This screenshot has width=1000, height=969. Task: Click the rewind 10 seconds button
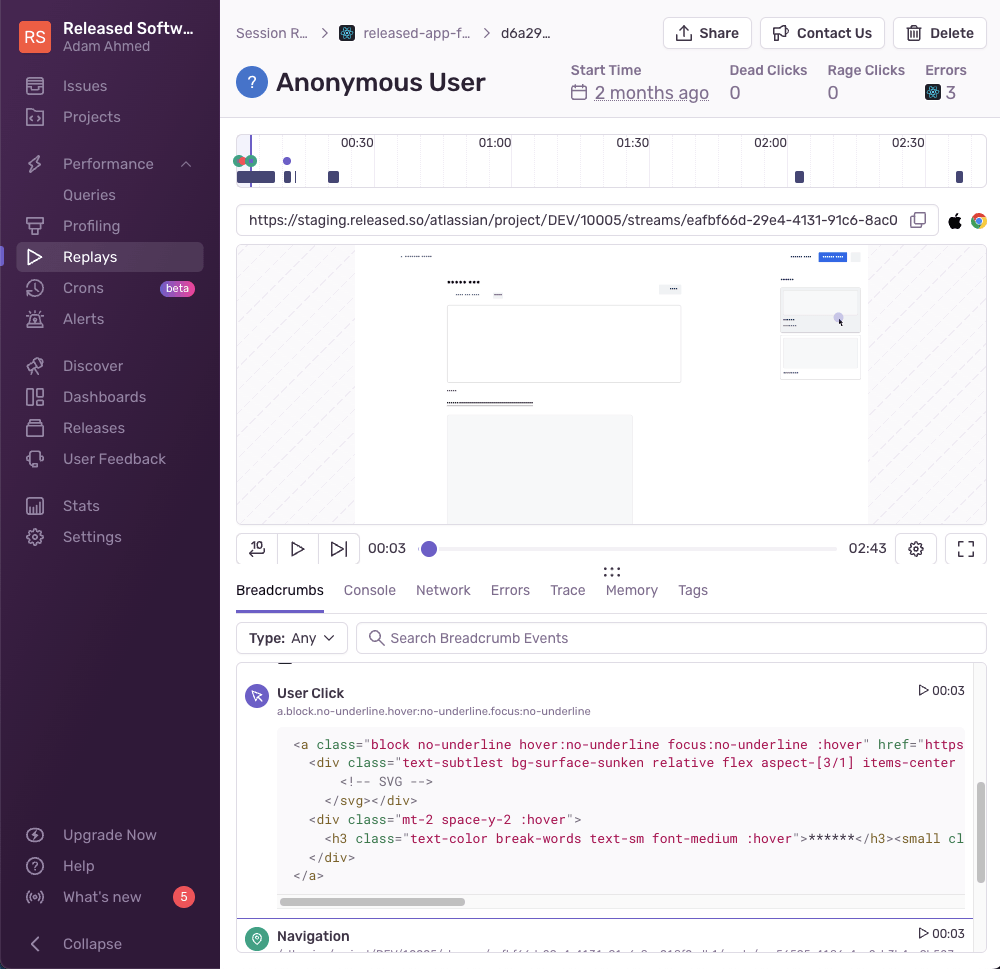tap(256, 549)
